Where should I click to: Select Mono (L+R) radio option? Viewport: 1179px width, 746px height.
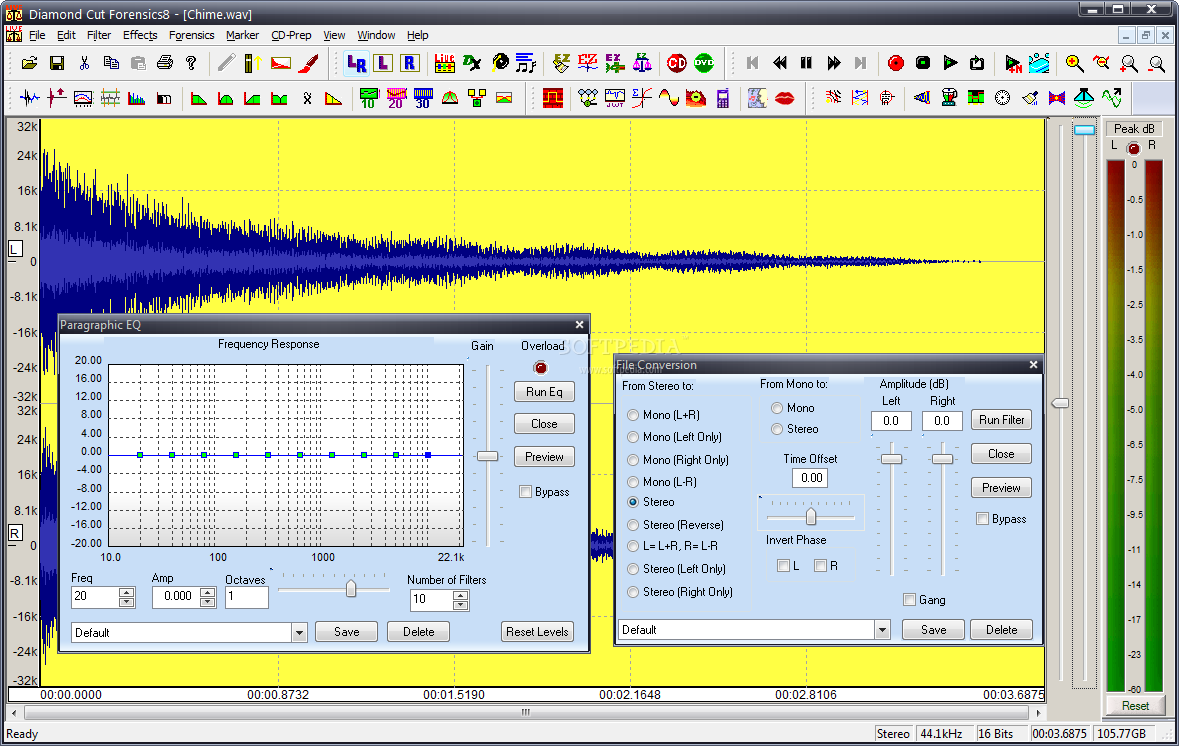(633, 415)
